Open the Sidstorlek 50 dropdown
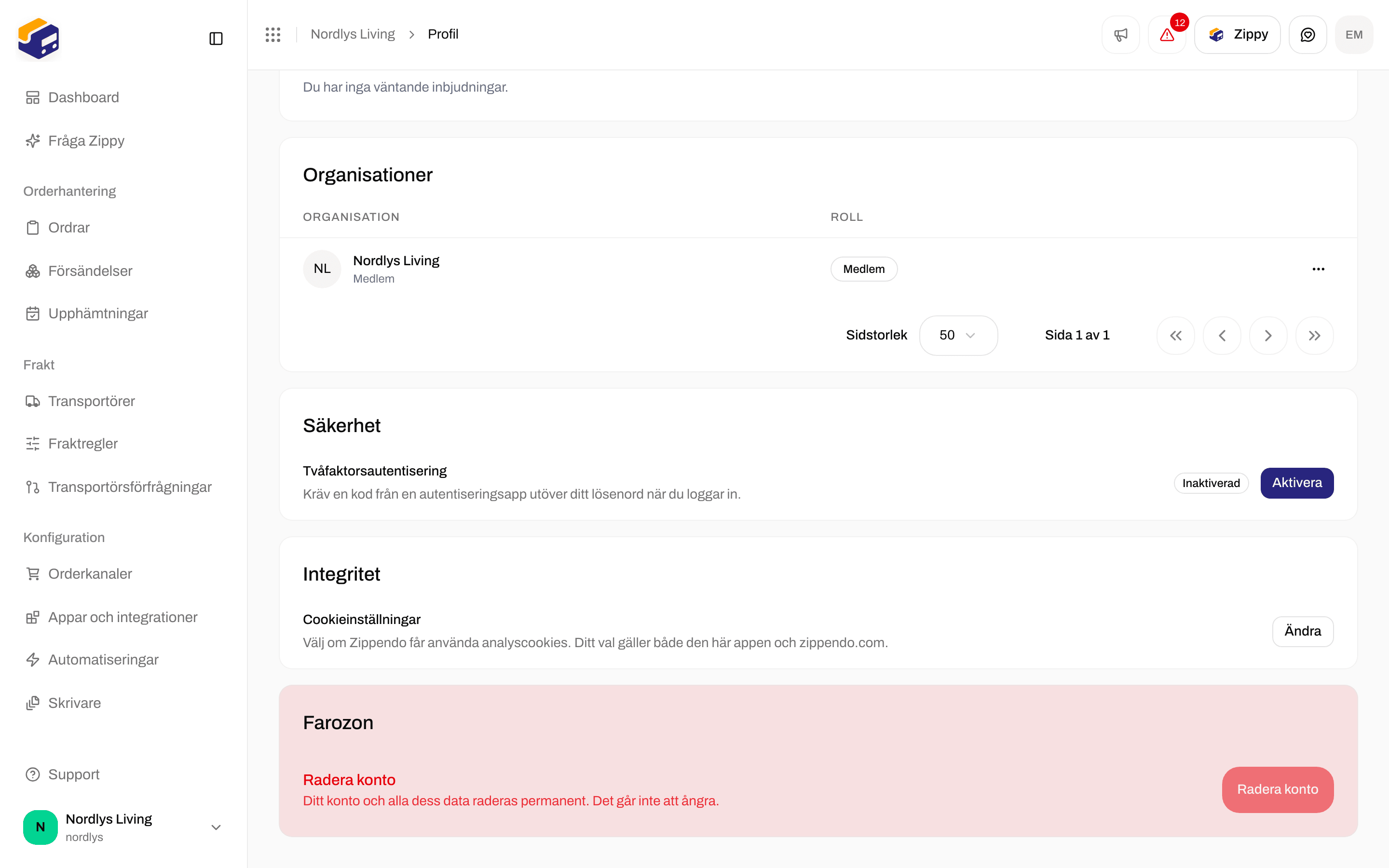This screenshot has height=868, width=1389. (958, 335)
